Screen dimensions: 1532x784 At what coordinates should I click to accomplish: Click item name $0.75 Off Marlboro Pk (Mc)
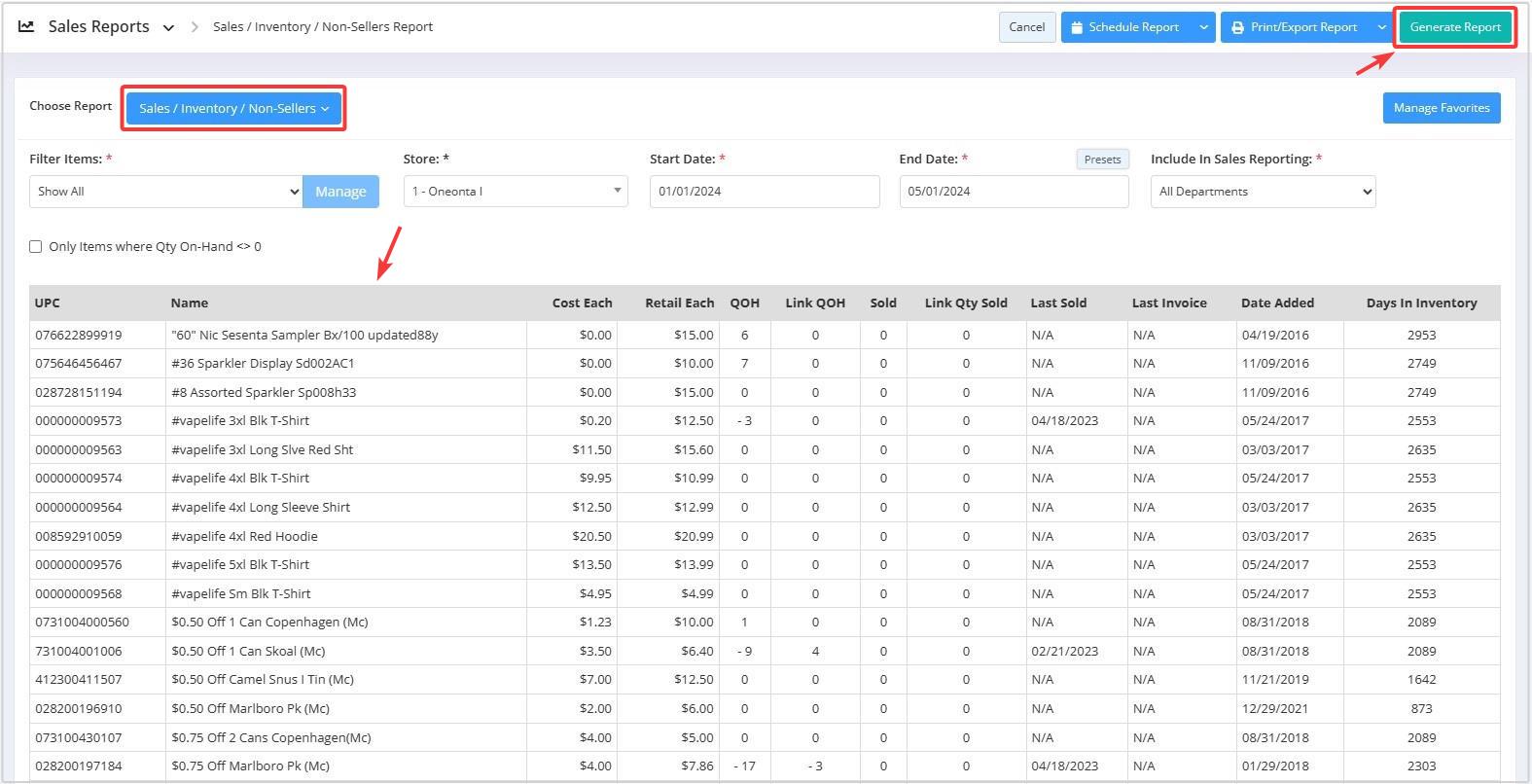pos(250,766)
